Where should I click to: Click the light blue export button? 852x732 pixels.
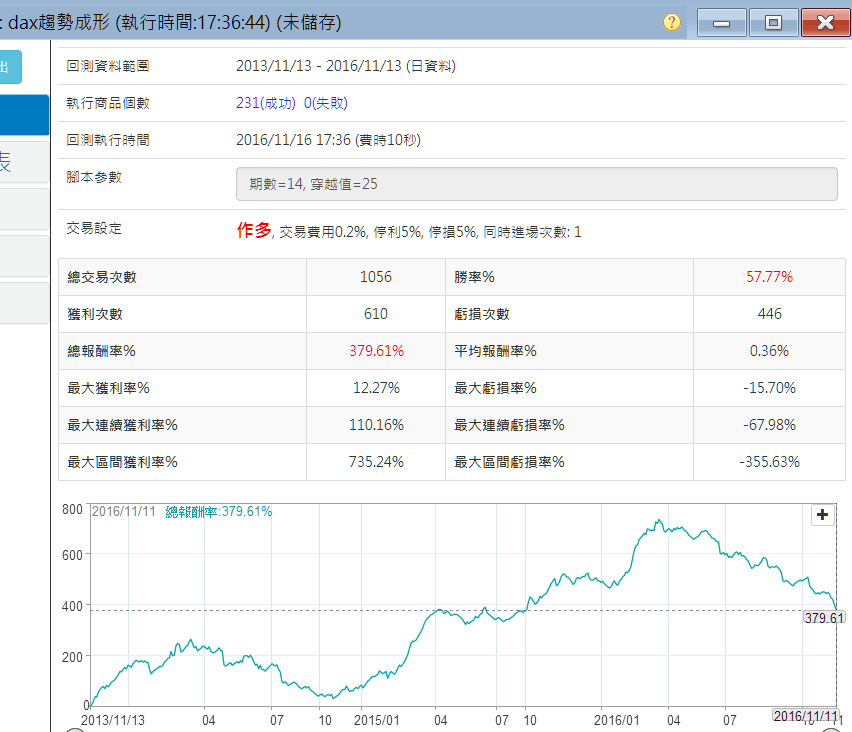(10, 67)
